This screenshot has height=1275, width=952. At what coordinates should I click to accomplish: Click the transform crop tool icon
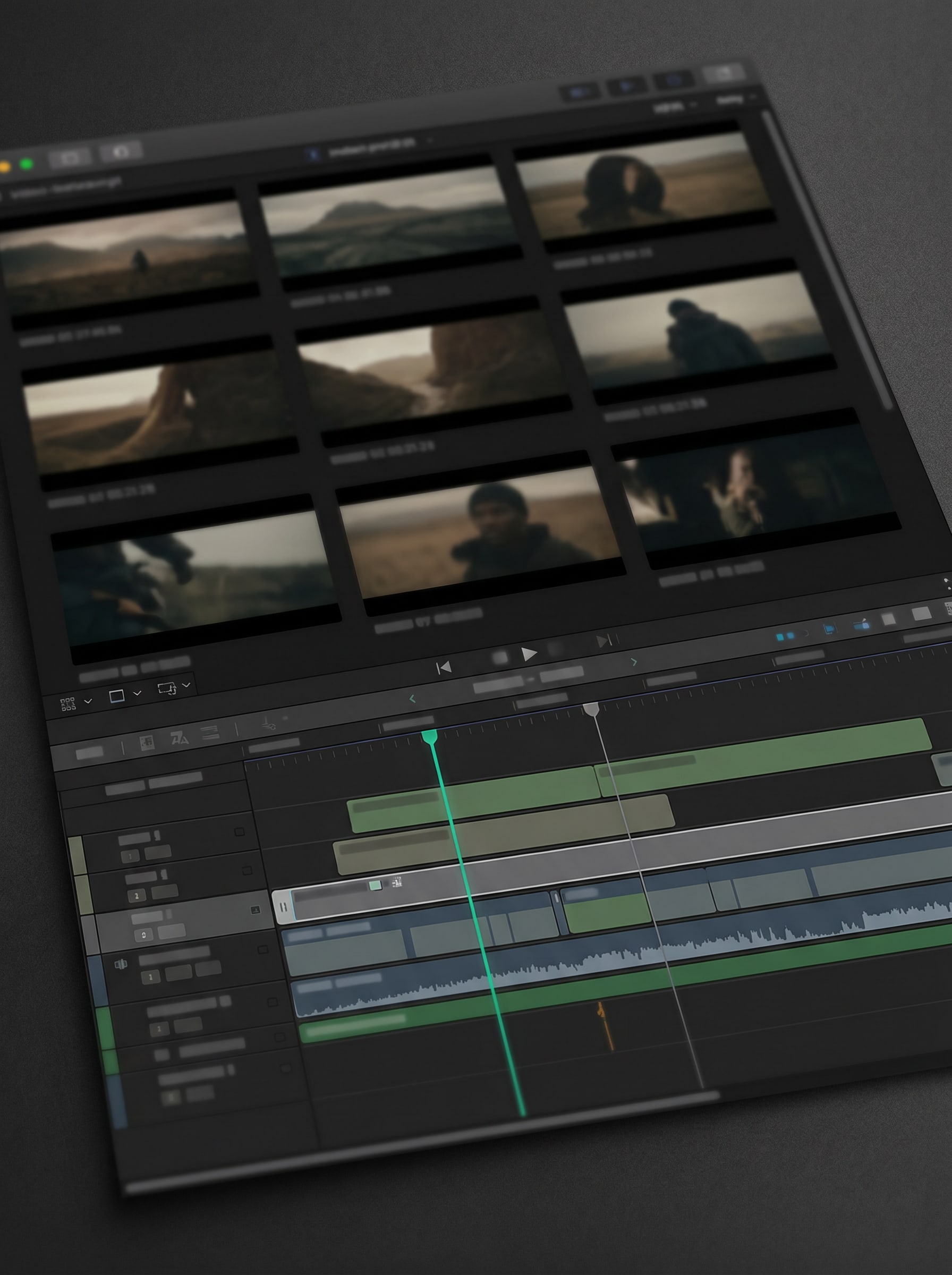point(167,688)
